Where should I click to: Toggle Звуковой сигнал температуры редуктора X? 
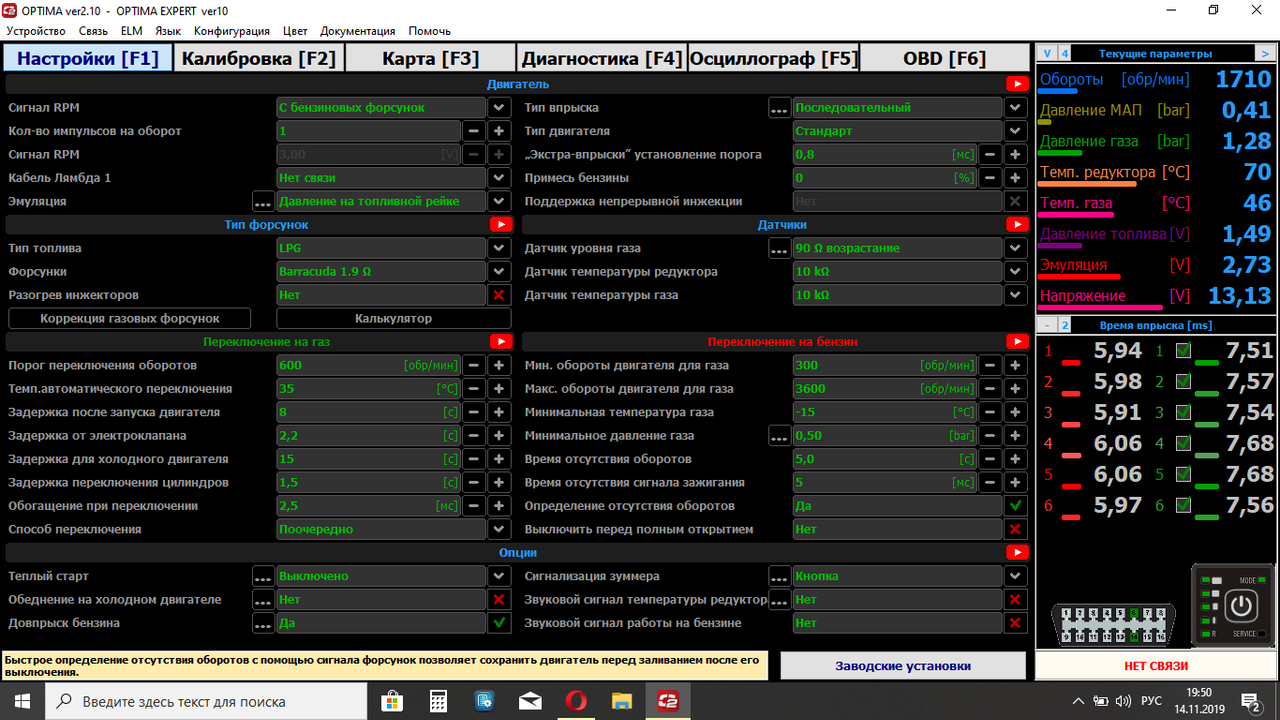[1015, 600]
